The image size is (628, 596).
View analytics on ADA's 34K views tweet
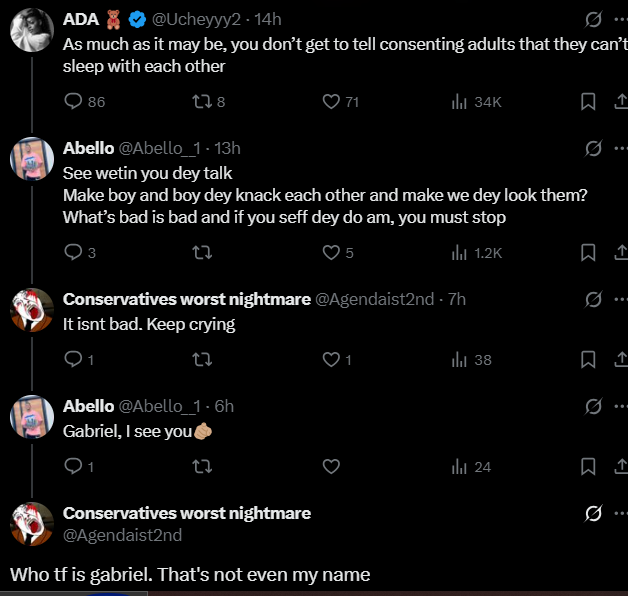click(460, 101)
